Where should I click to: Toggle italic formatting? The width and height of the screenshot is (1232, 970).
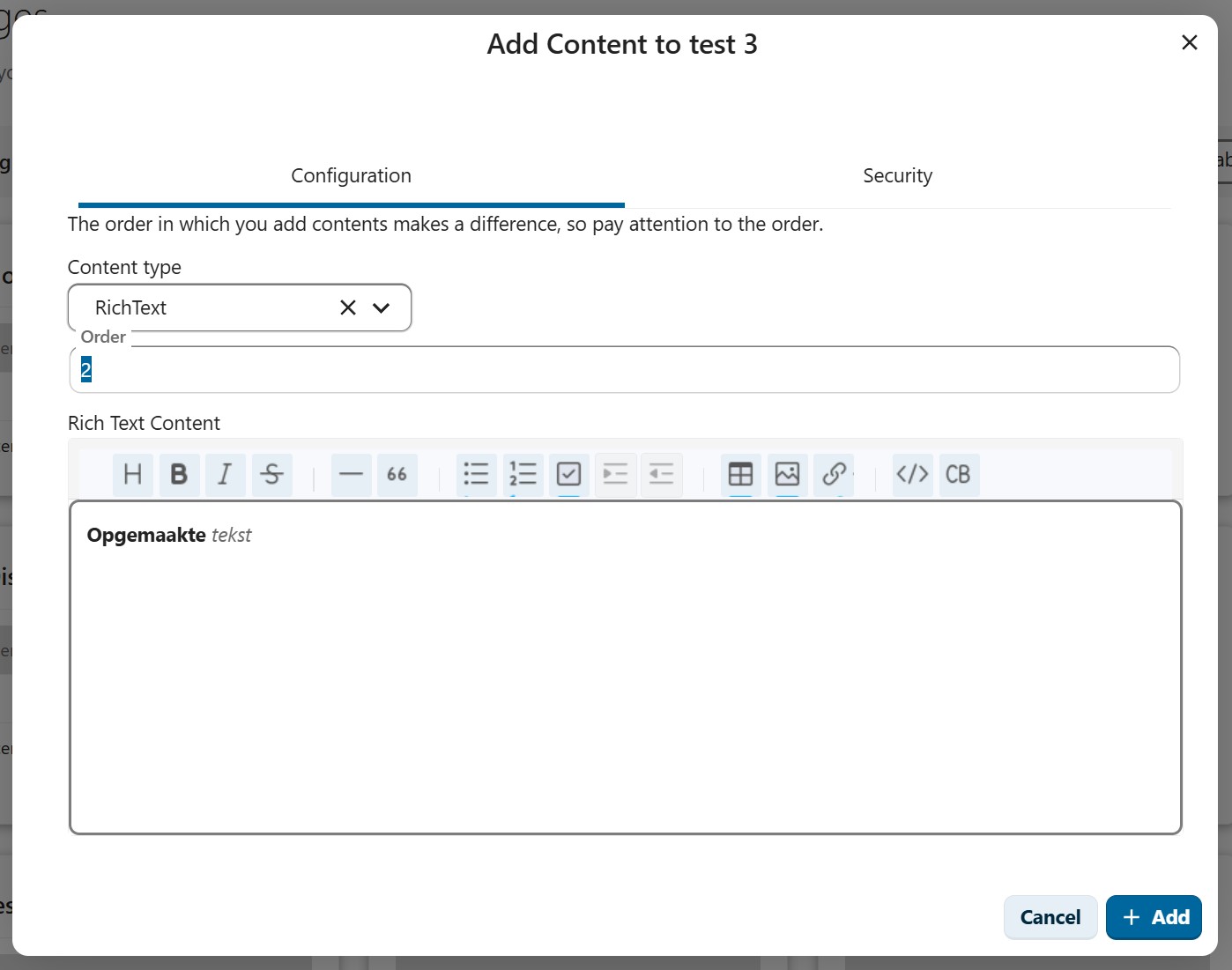(225, 475)
